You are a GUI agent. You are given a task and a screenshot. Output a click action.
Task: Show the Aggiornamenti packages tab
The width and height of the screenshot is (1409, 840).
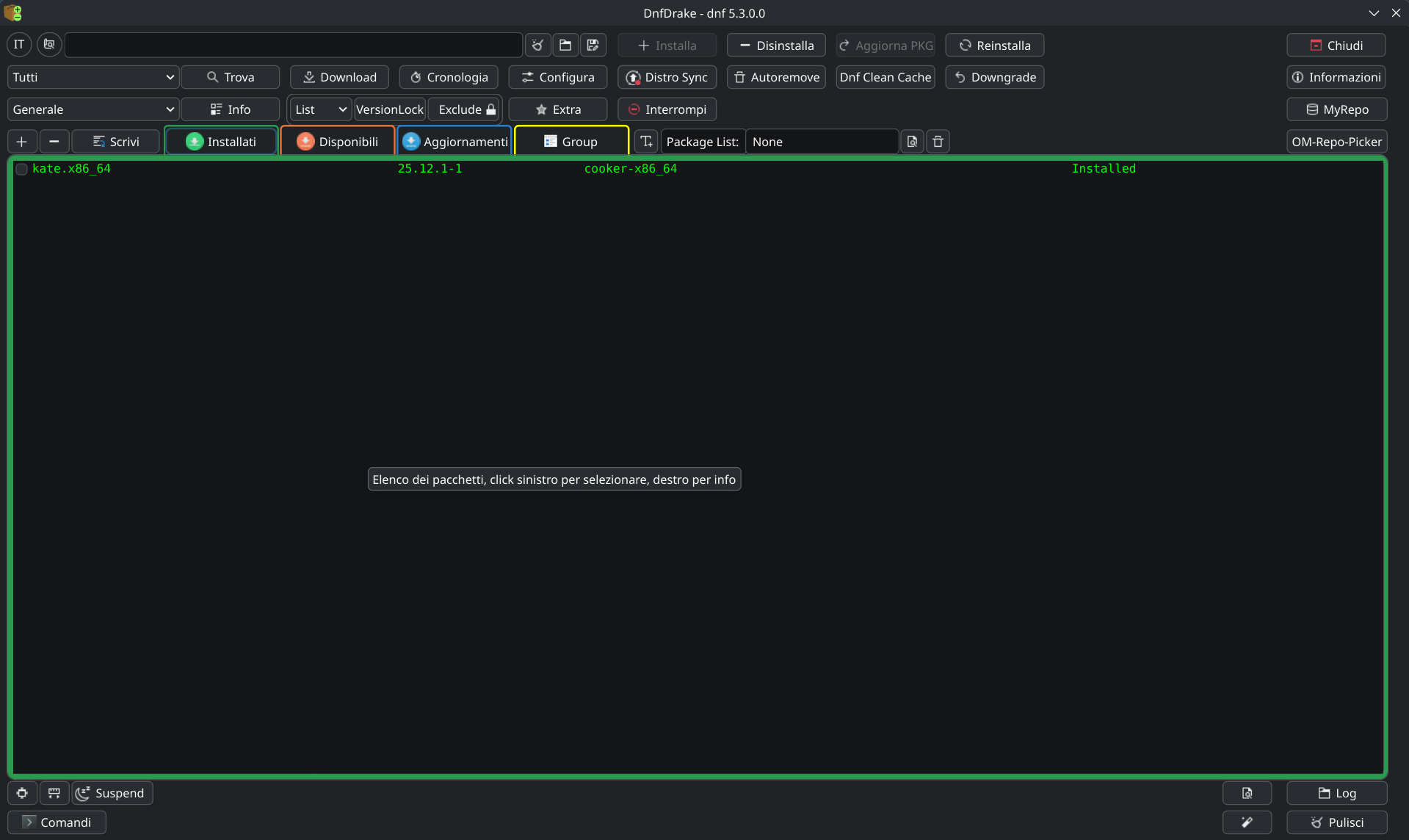(454, 142)
